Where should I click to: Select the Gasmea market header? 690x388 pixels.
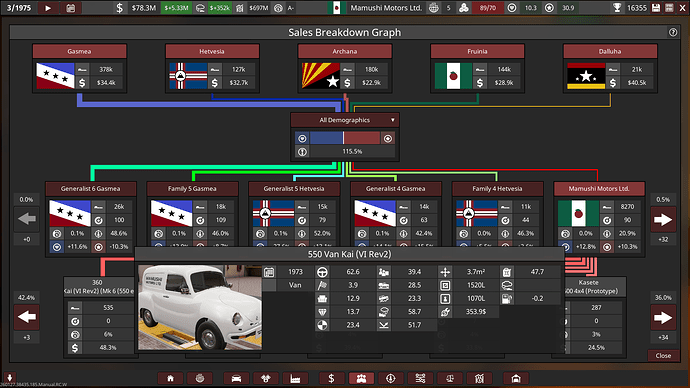79,51
